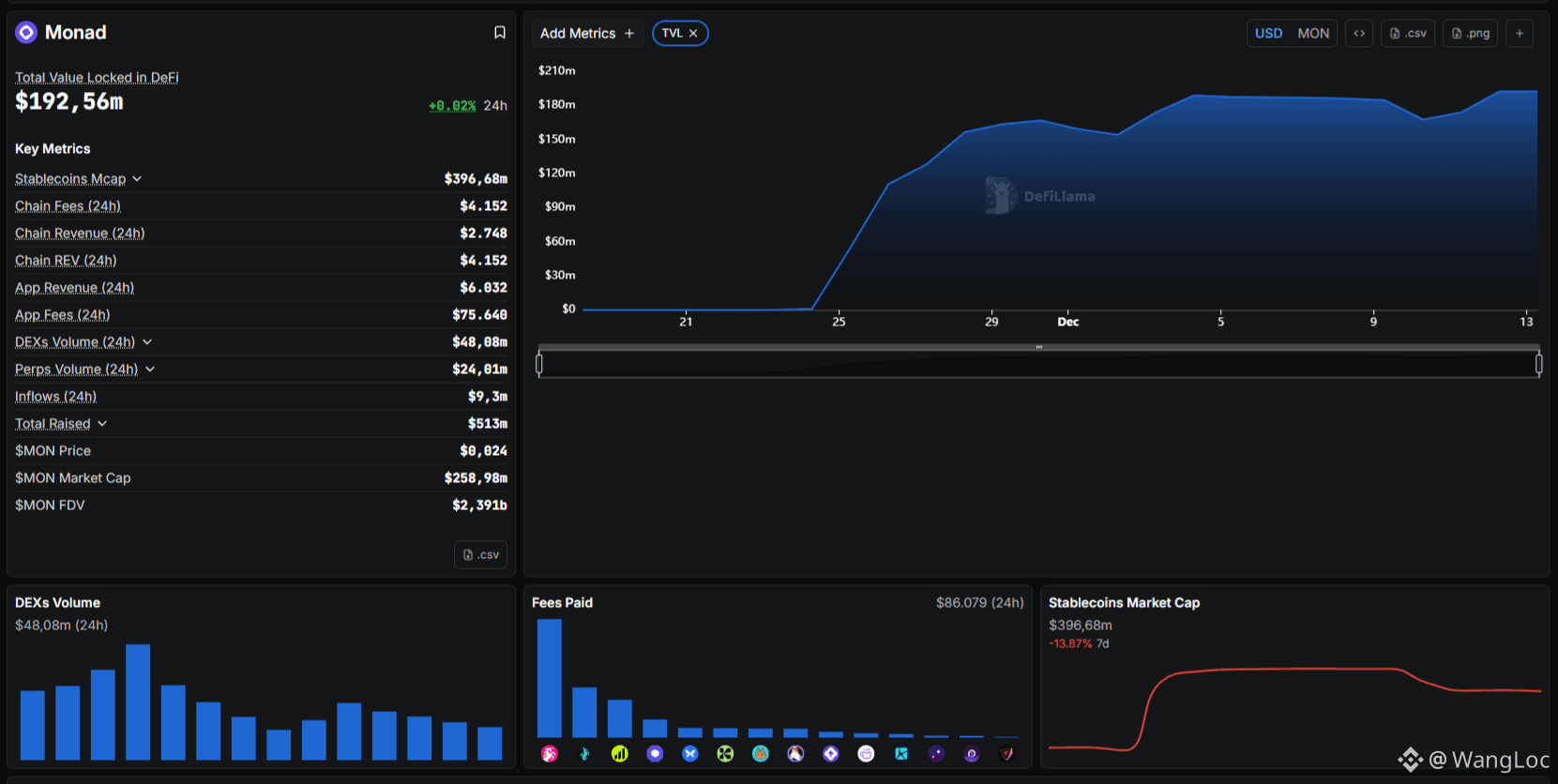This screenshot has width=1558, height=784.
Task: Expand the DEXs Volume (24h) row
Action: 147,342
